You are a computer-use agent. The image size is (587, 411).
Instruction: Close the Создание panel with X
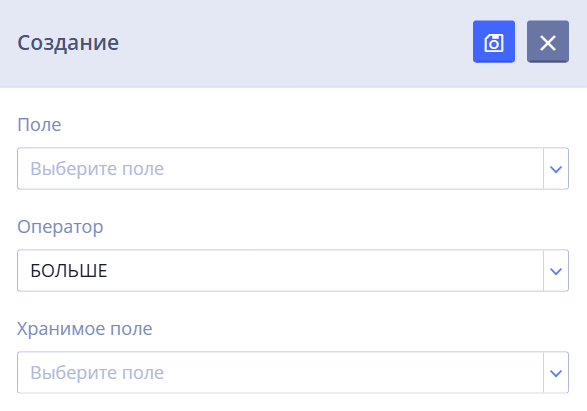(x=548, y=42)
